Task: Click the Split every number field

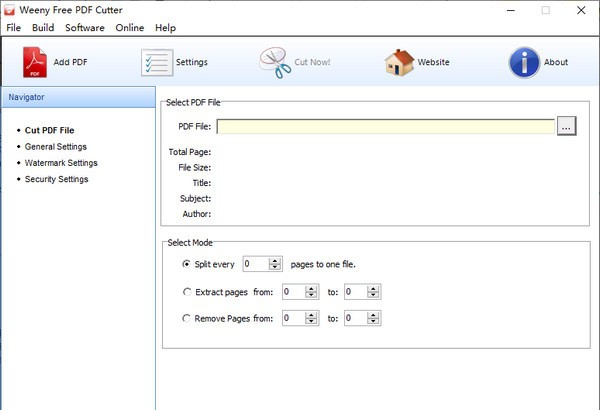Action: click(256, 264)
